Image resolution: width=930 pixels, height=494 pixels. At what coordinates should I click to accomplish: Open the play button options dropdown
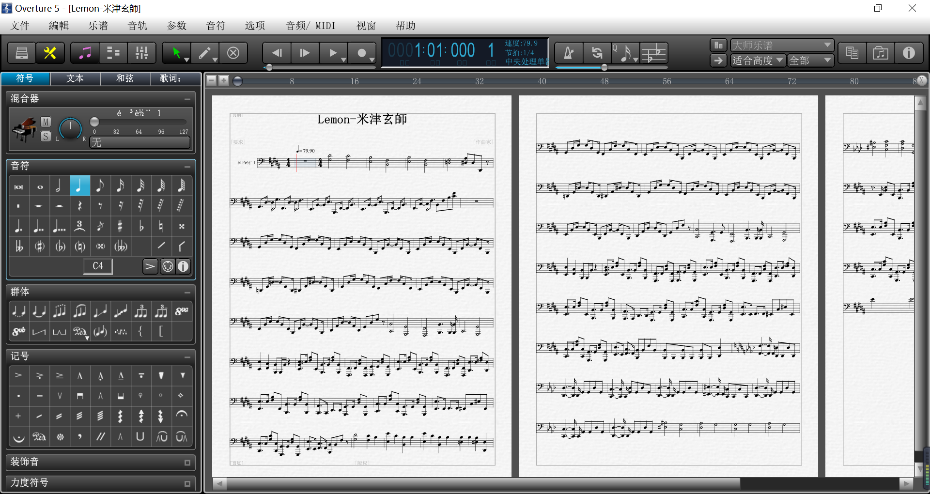coord(343,59)
